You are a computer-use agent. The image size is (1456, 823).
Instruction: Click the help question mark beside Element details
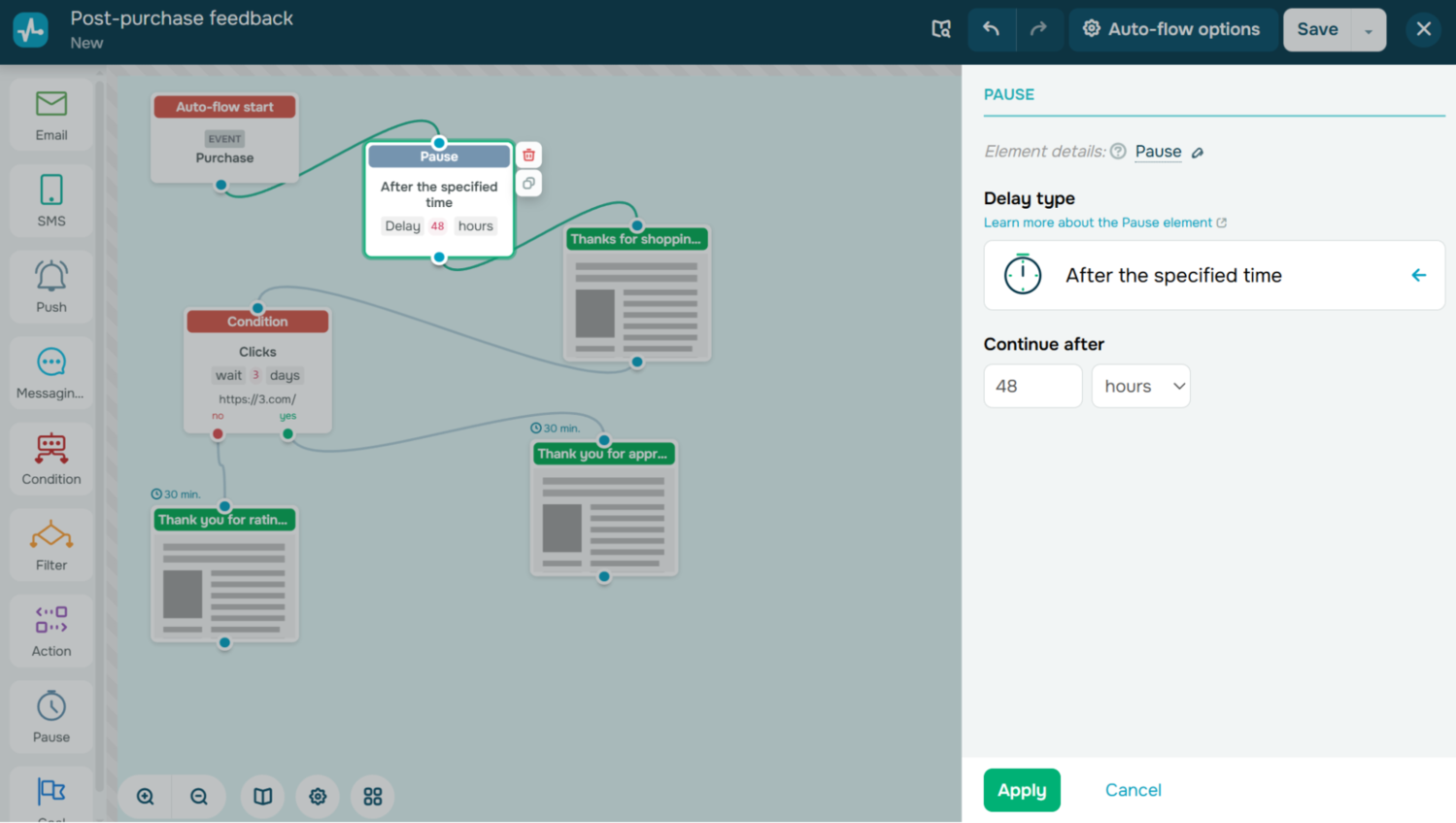tap(1118, 152)
